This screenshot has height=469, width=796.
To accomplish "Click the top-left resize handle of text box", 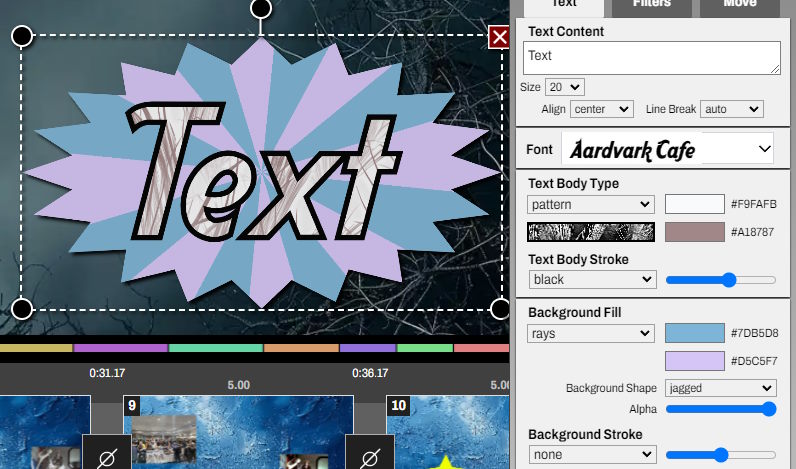I will tap(22, 37).
